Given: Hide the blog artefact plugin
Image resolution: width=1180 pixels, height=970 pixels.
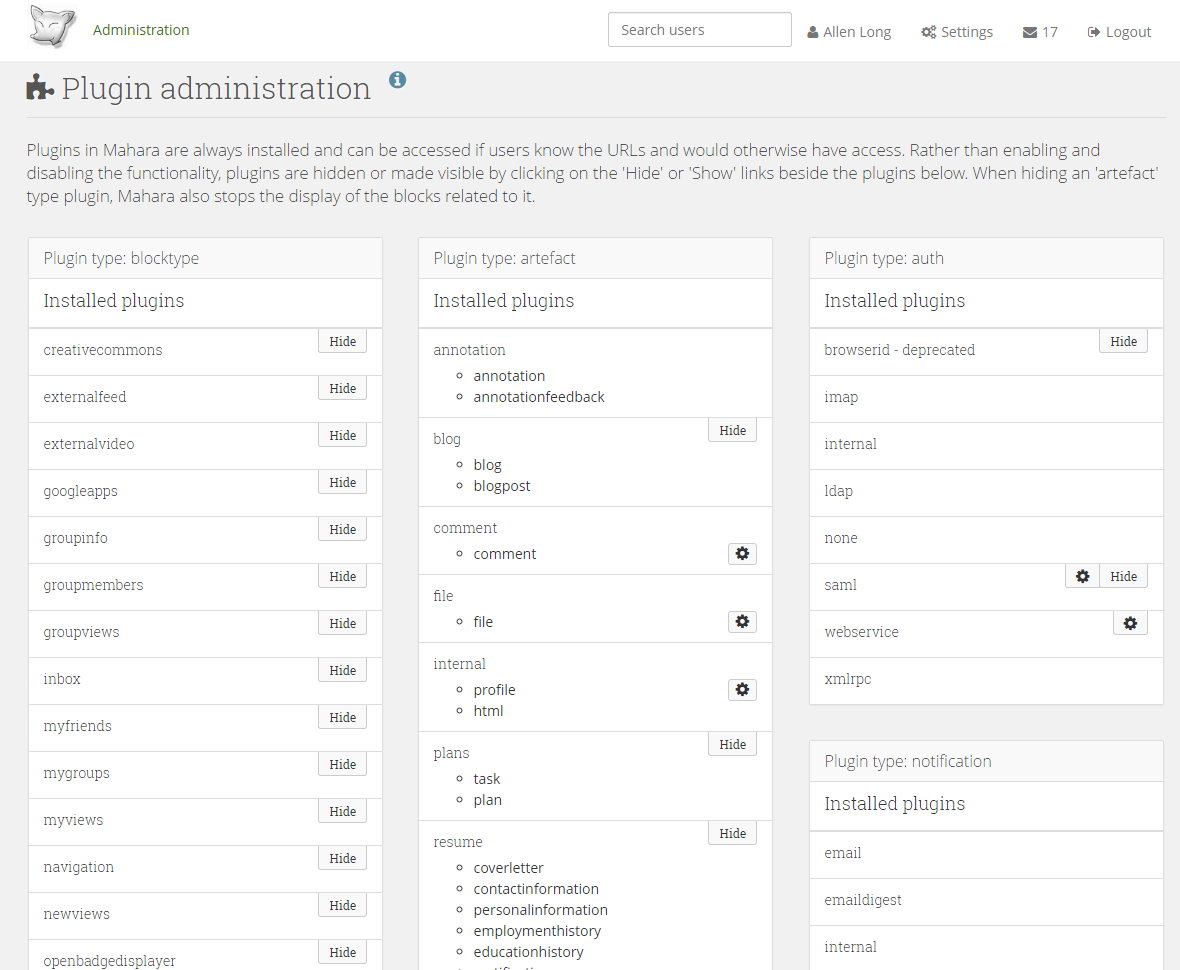Looking at the screenshot, I should pyautogui.click(x=732, y=430).
